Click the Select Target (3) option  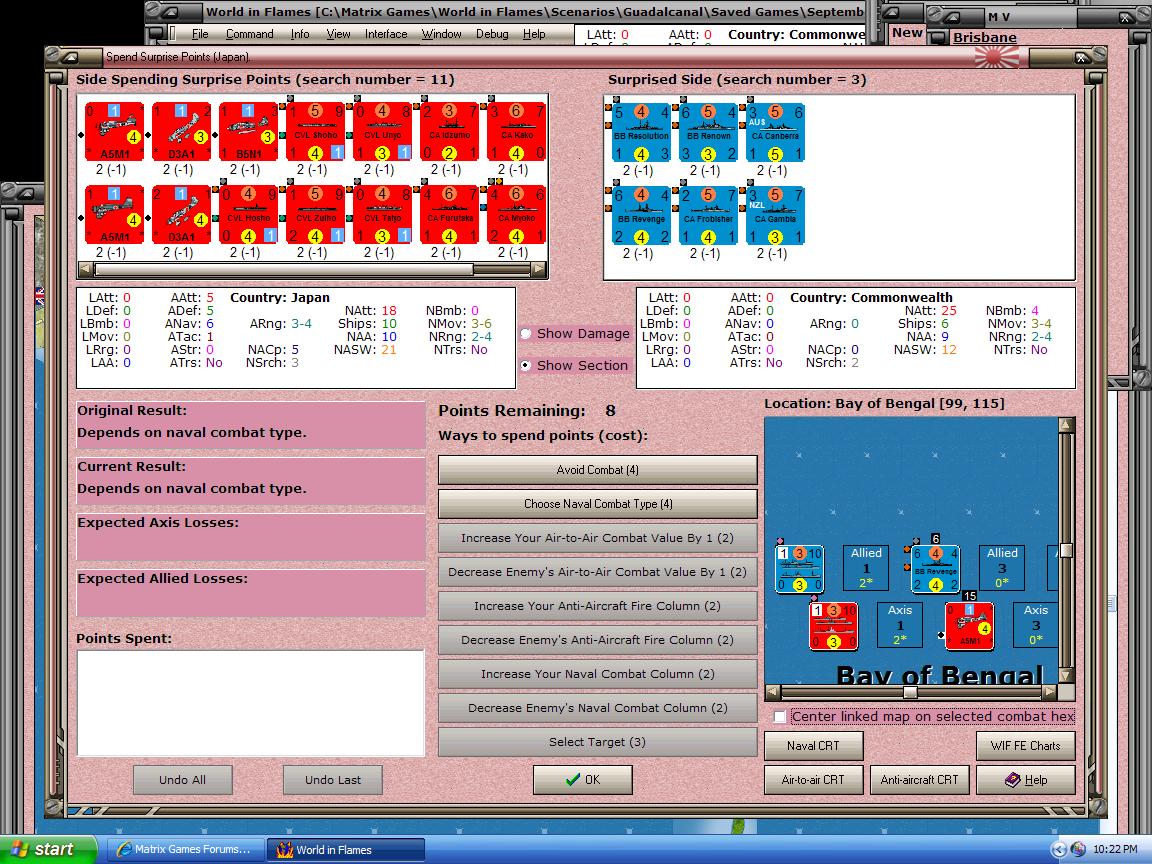tap(597, 742)
